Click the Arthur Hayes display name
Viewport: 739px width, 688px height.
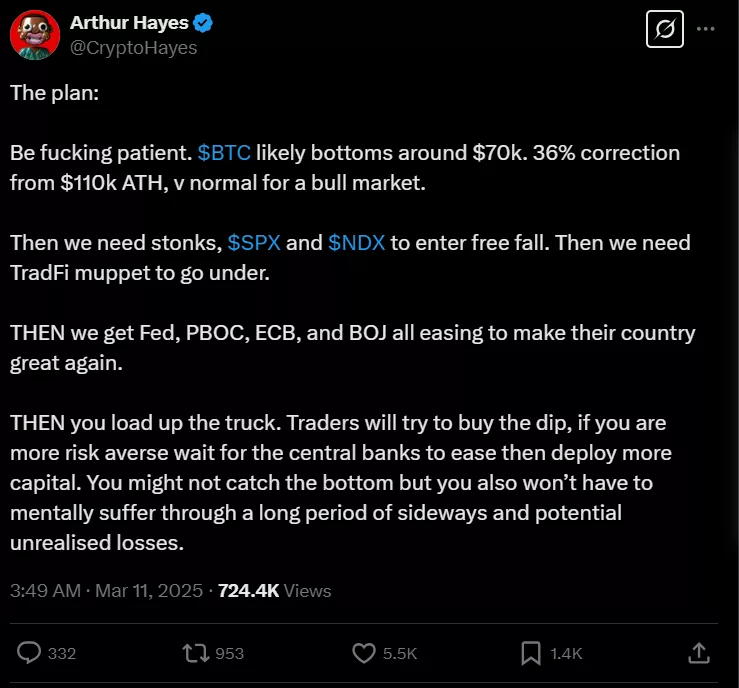[129, 22]
